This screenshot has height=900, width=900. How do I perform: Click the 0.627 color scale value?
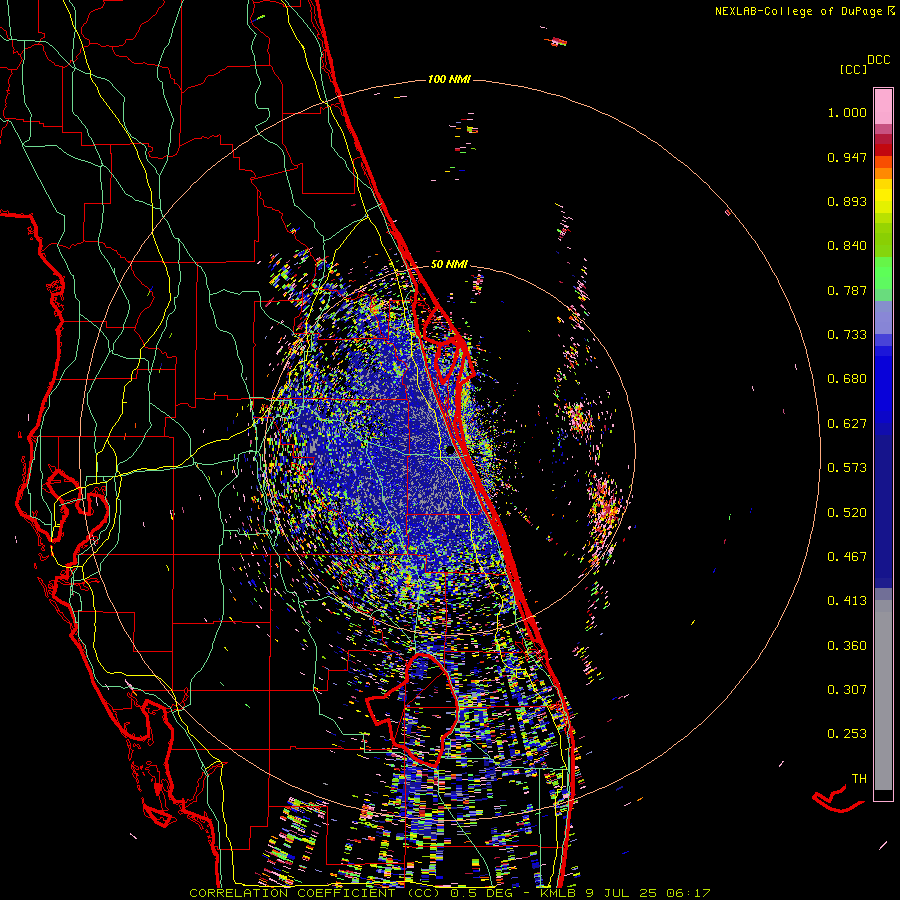tap(847, 424)
